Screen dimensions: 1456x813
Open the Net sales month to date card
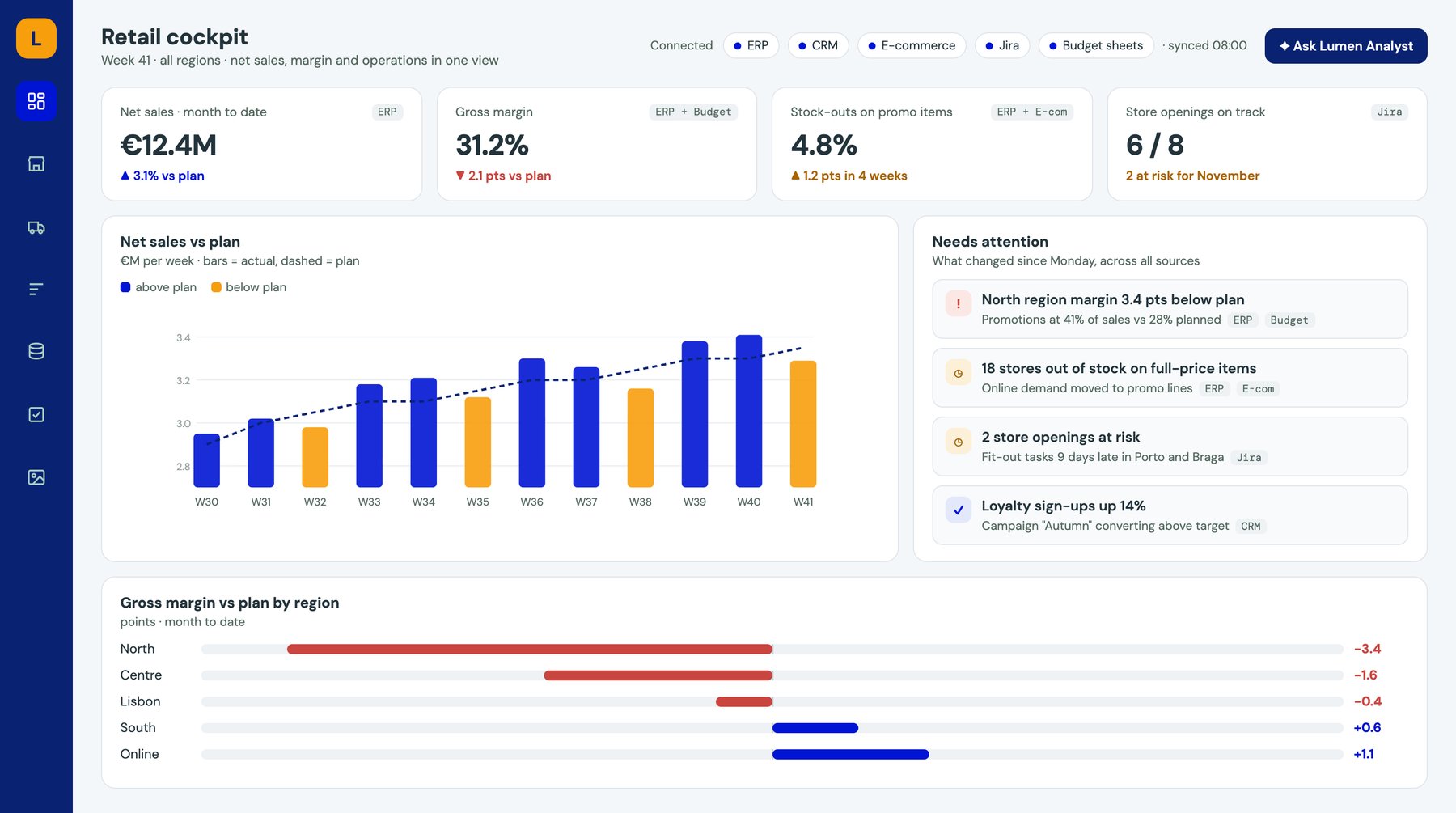pos(261,144)
